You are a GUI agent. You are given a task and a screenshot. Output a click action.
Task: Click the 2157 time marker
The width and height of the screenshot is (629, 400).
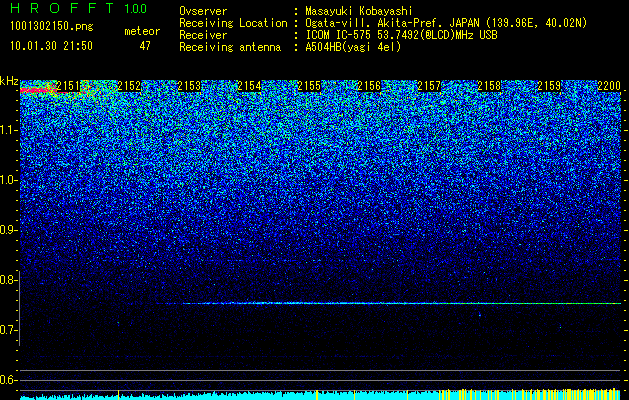tap(429, 86)
